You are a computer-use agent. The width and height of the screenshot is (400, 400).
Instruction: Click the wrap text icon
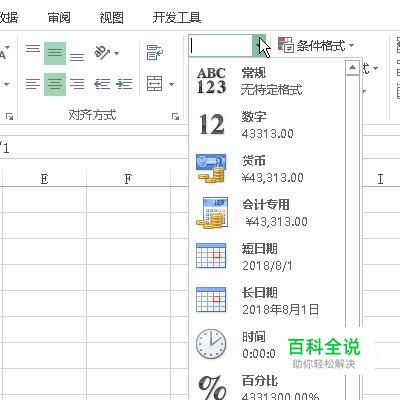pyautogui.click(x=155, y=53)
